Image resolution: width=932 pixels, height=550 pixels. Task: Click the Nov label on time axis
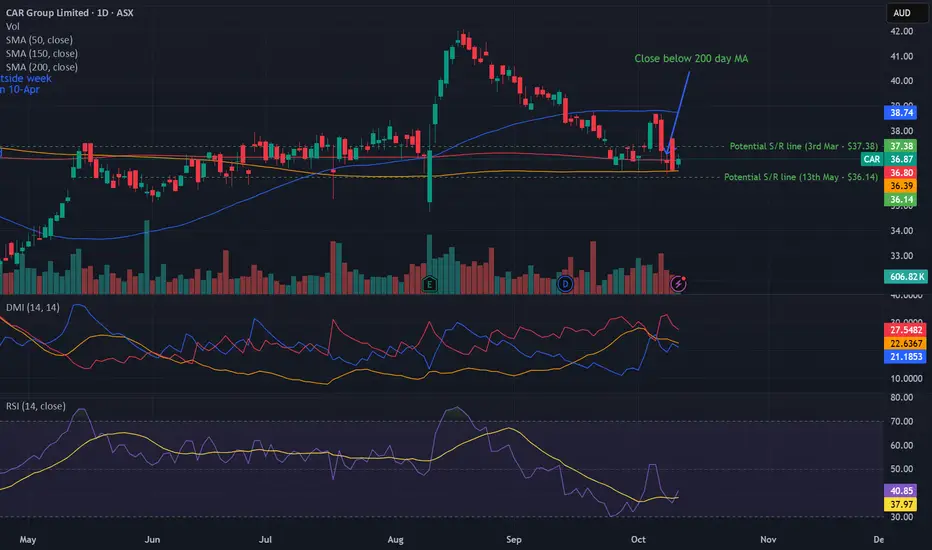[768, 539]
